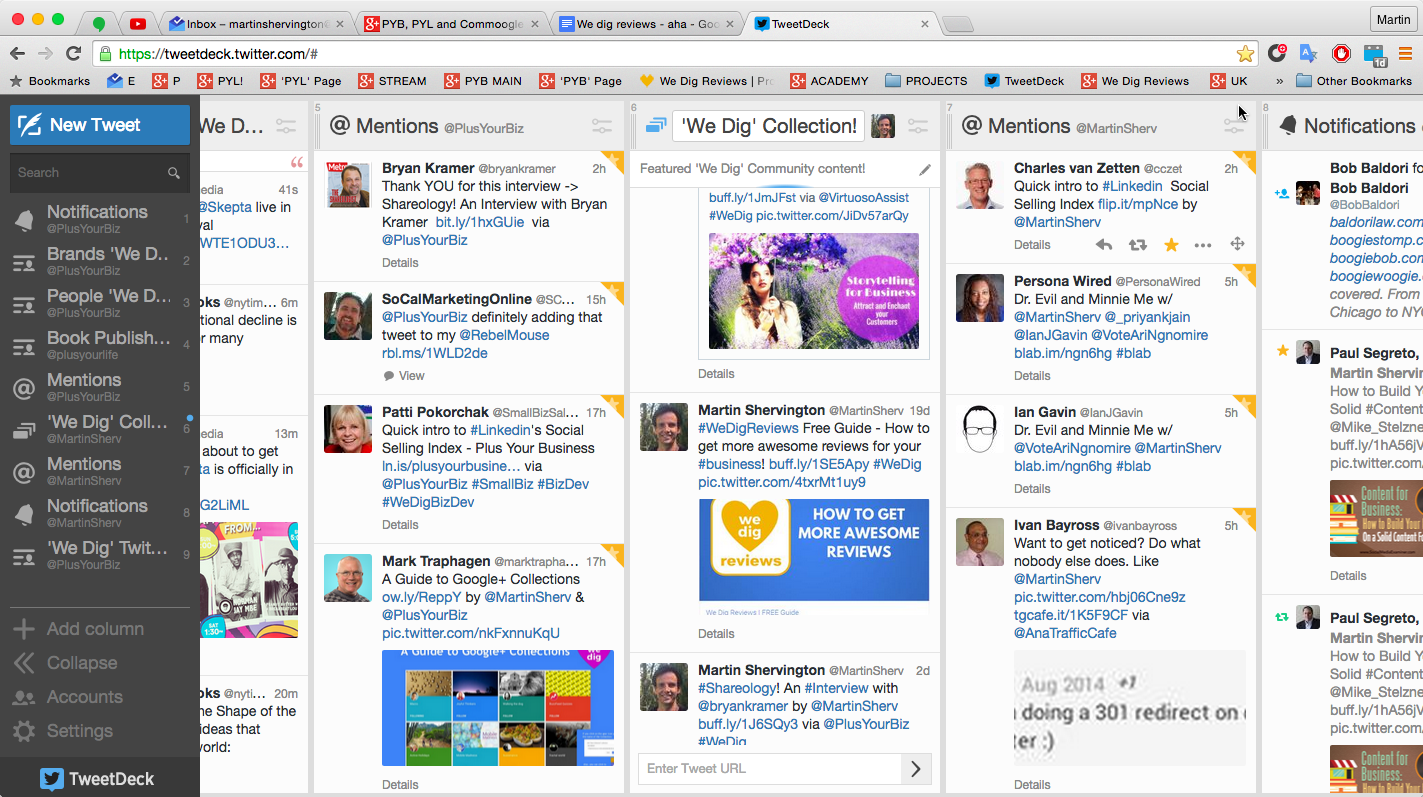Switch to PYB, PYL and Commoogle tab

452,23
